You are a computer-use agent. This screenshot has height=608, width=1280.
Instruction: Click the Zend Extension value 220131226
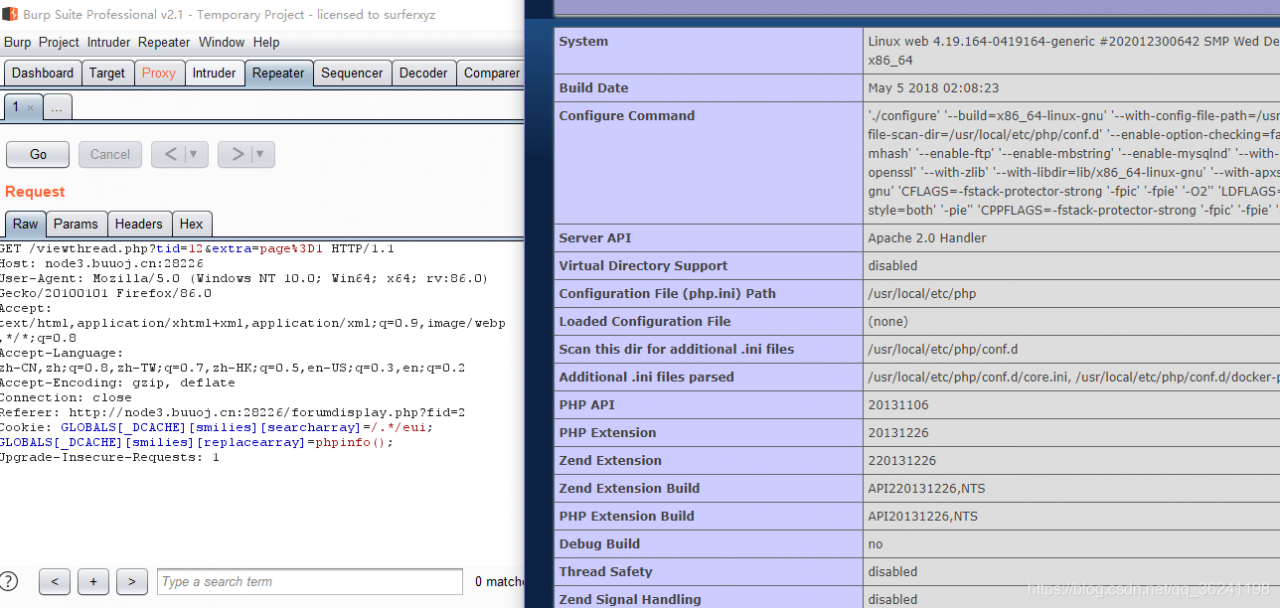[902, 461]
